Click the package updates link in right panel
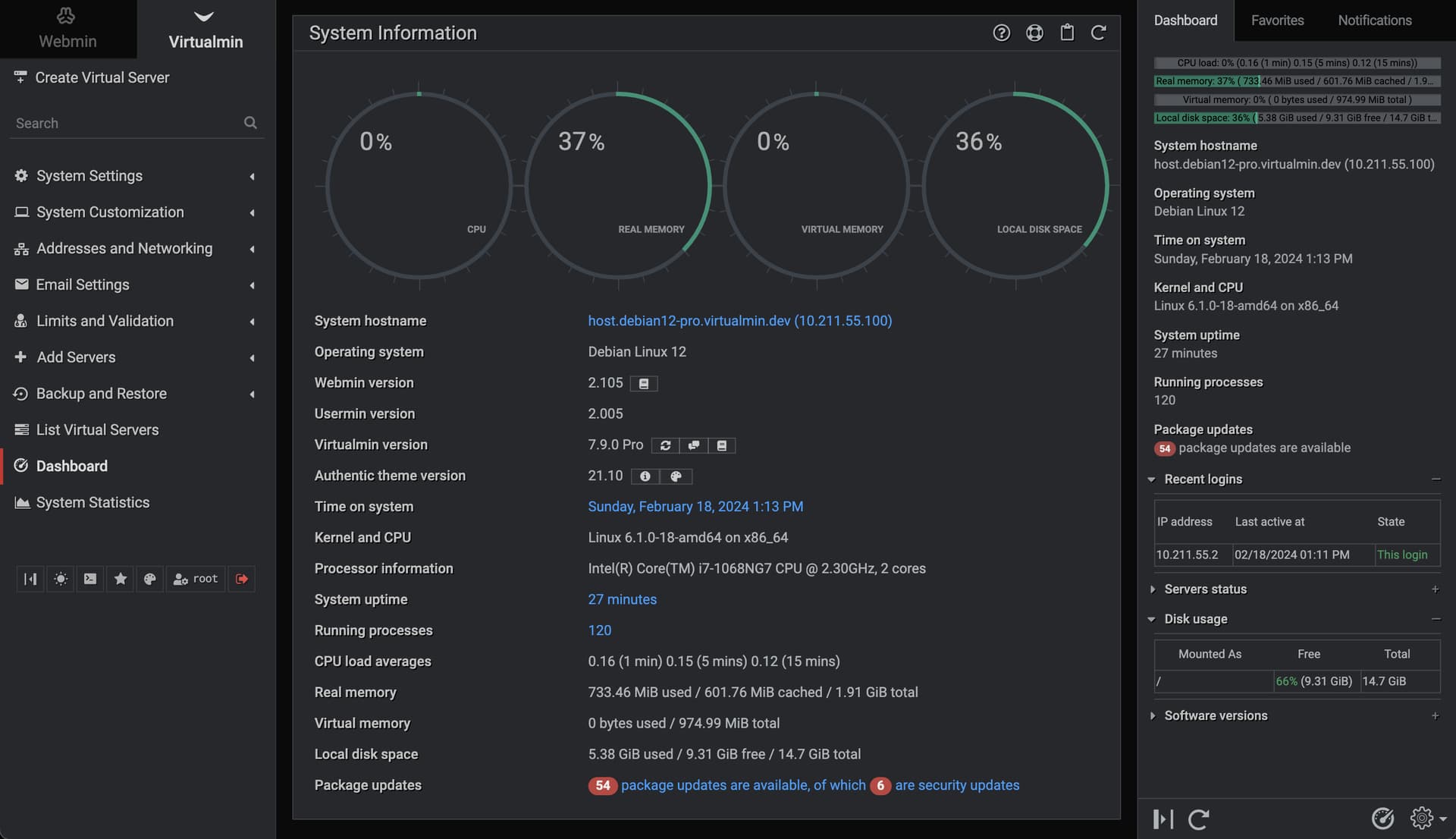 [x=1264, y=448]
